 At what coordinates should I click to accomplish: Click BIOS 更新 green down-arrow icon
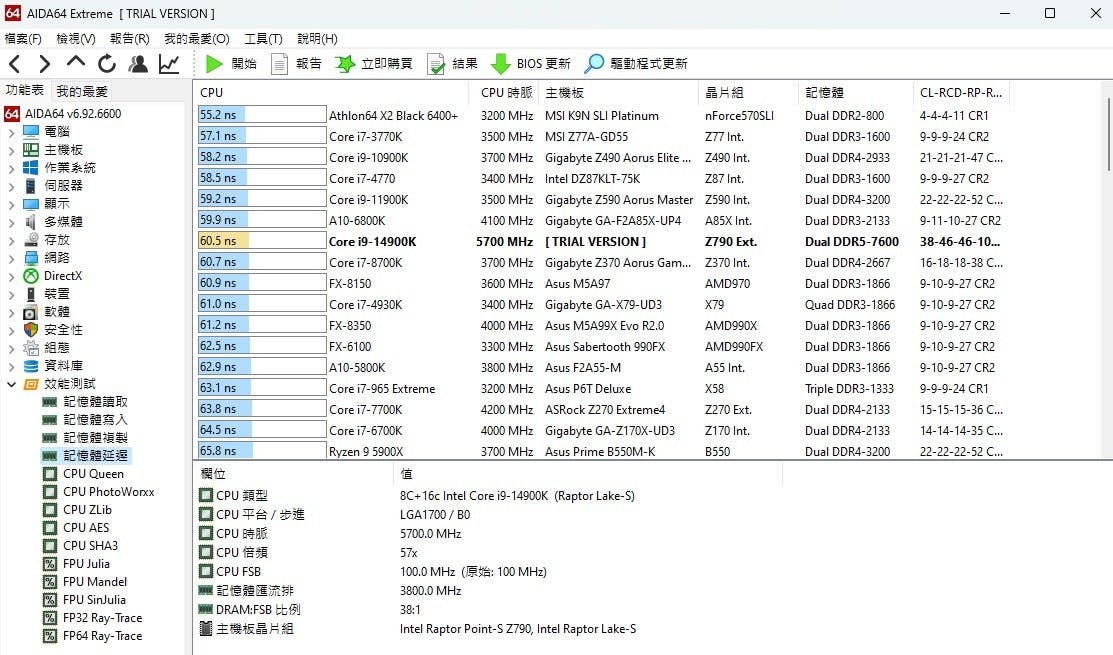click(x=500, y=64)
